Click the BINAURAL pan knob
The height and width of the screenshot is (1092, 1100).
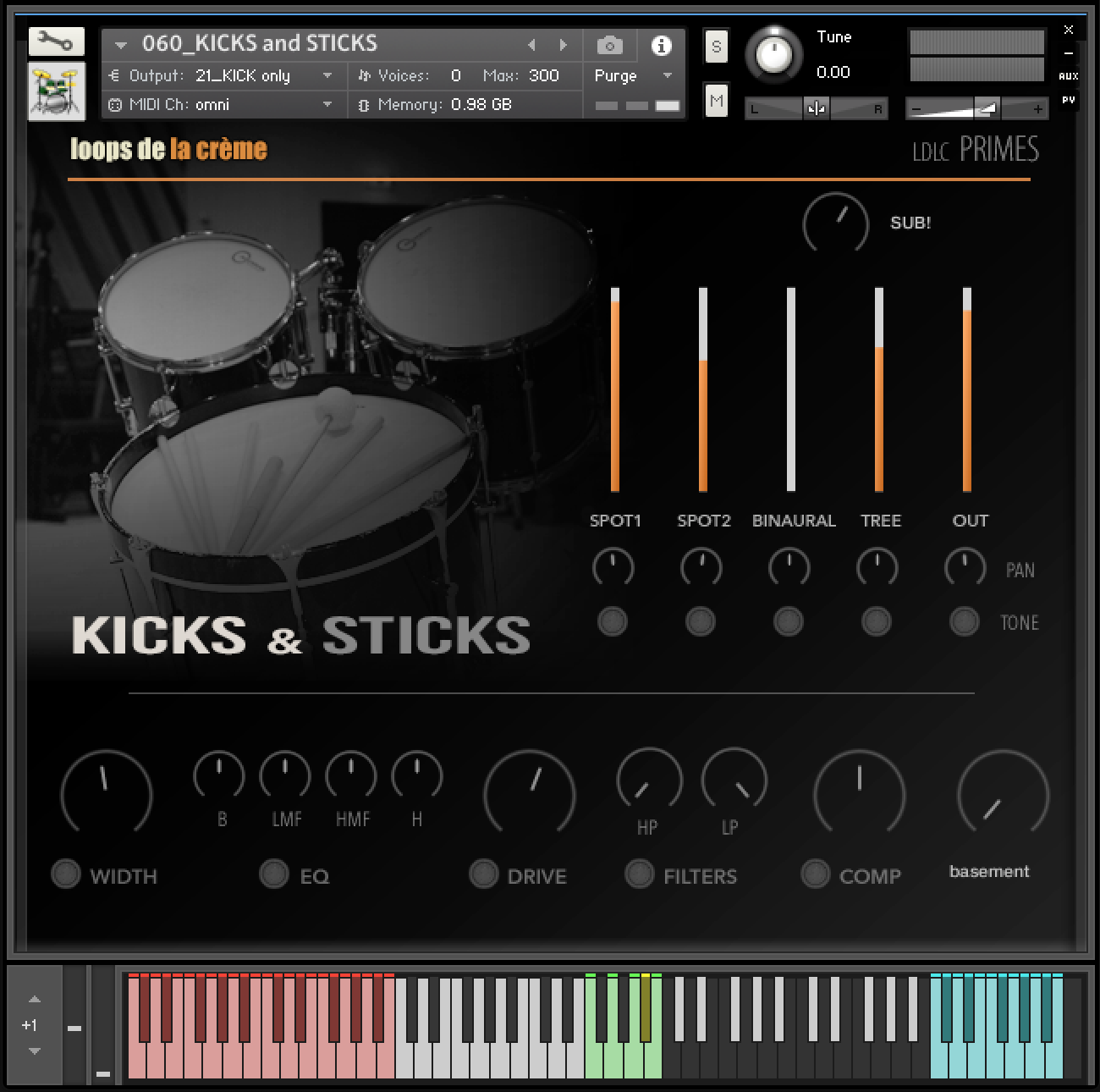pos(789,567)
